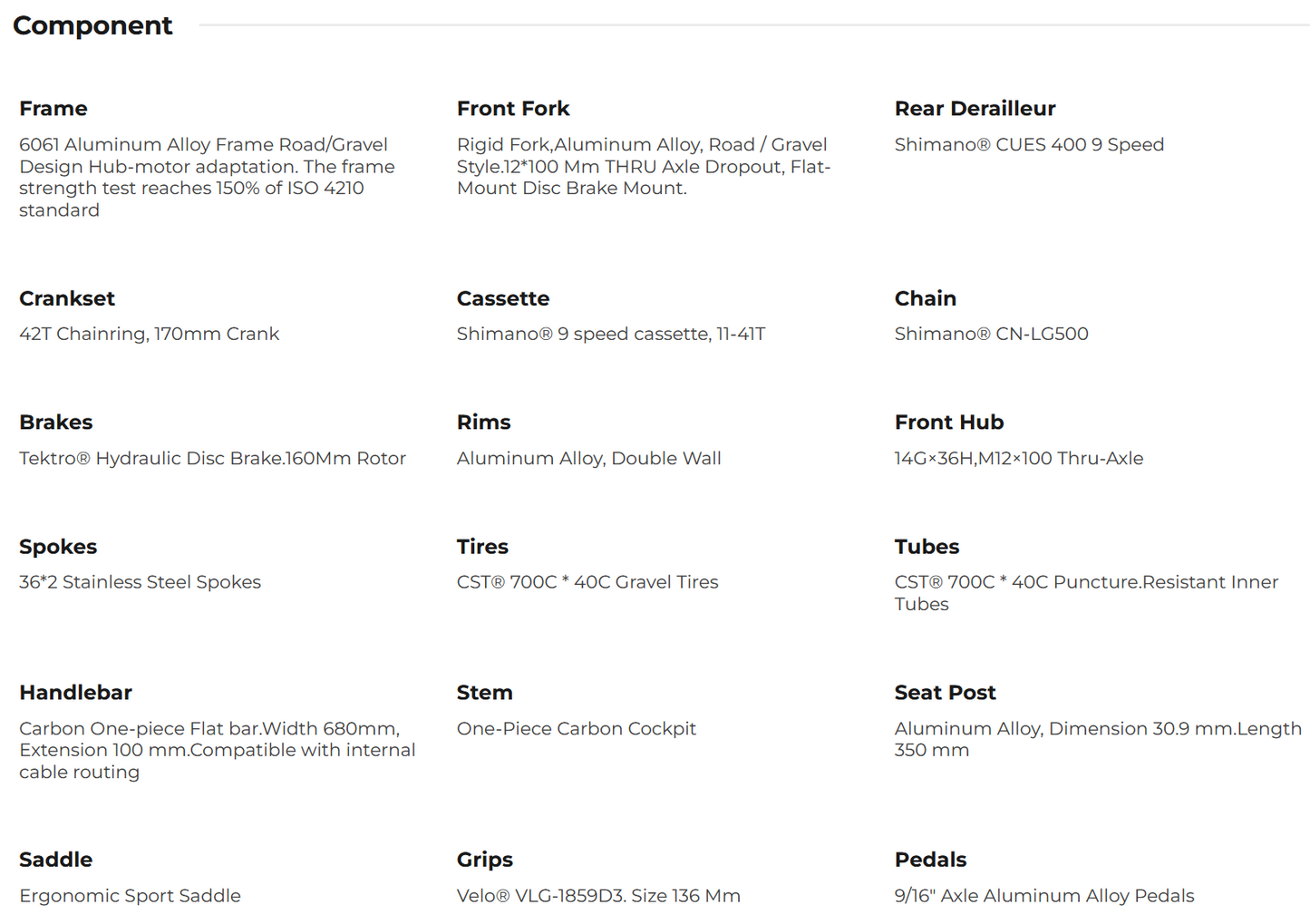
Task: Click the Shimano CUES 400 9 Speed text
Action: (x=1029, y=145)
